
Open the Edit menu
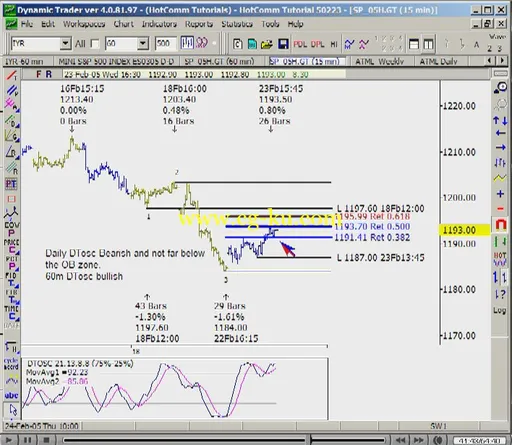(48, 24)
